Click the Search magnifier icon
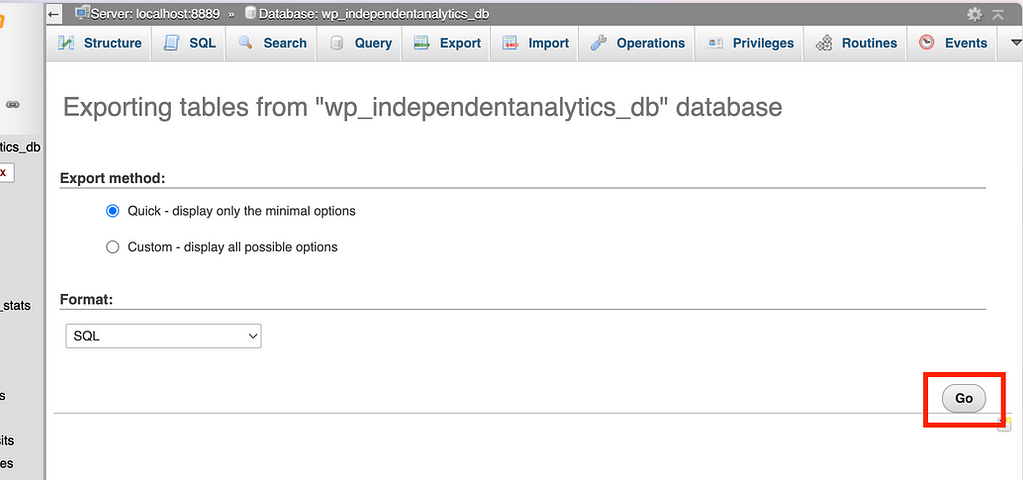Viewport: 1023px width, 480px height. click(246, 43)
